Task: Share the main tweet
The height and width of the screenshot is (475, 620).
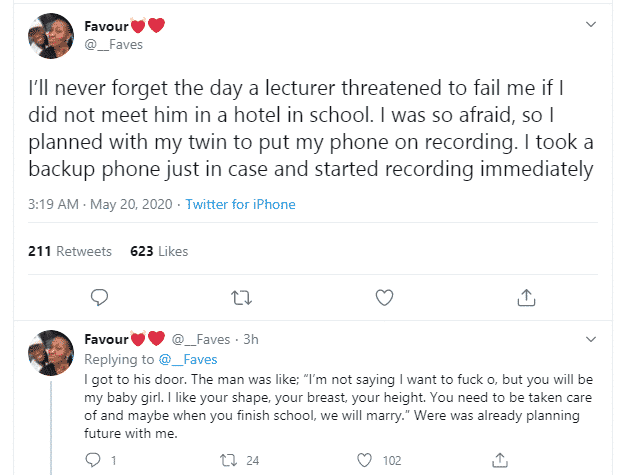Action: (x=526, y=297)
